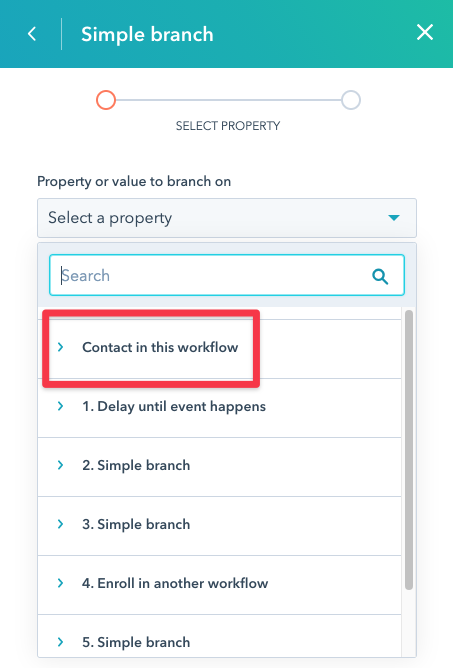Open the Select a property dropdown

227,218
